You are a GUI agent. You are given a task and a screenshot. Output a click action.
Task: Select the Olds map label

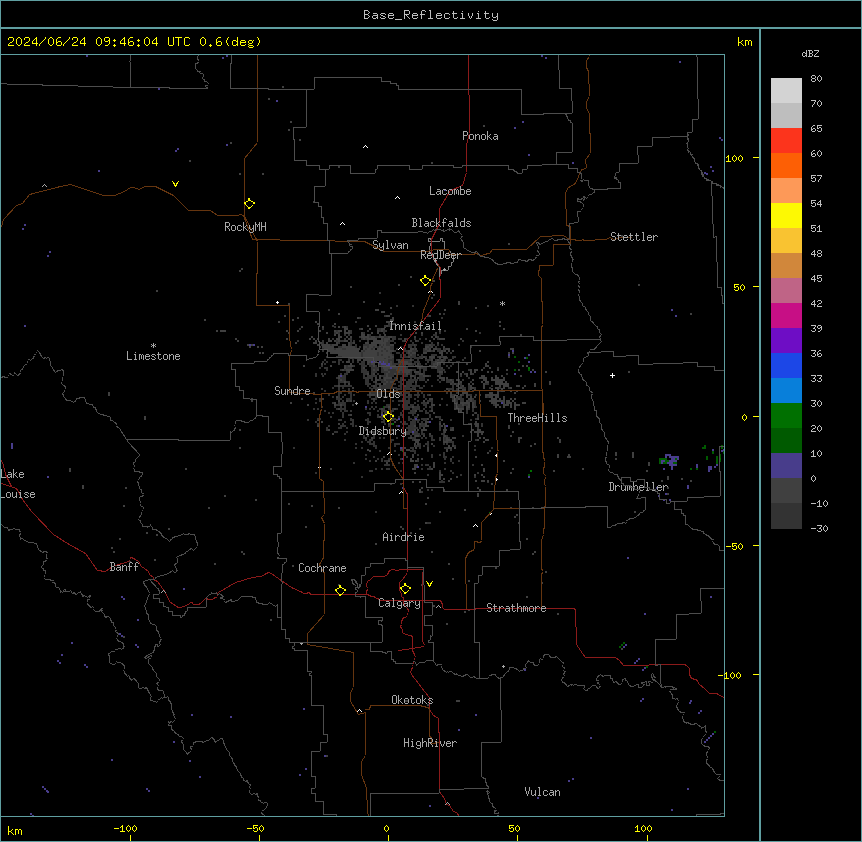388,394
